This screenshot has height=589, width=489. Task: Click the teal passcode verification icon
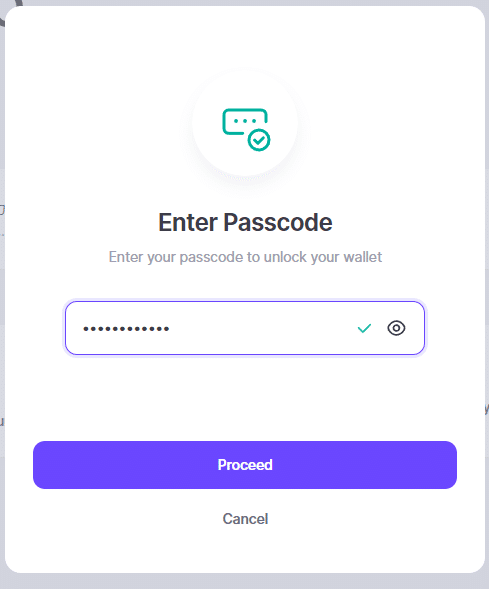[246, 130]
